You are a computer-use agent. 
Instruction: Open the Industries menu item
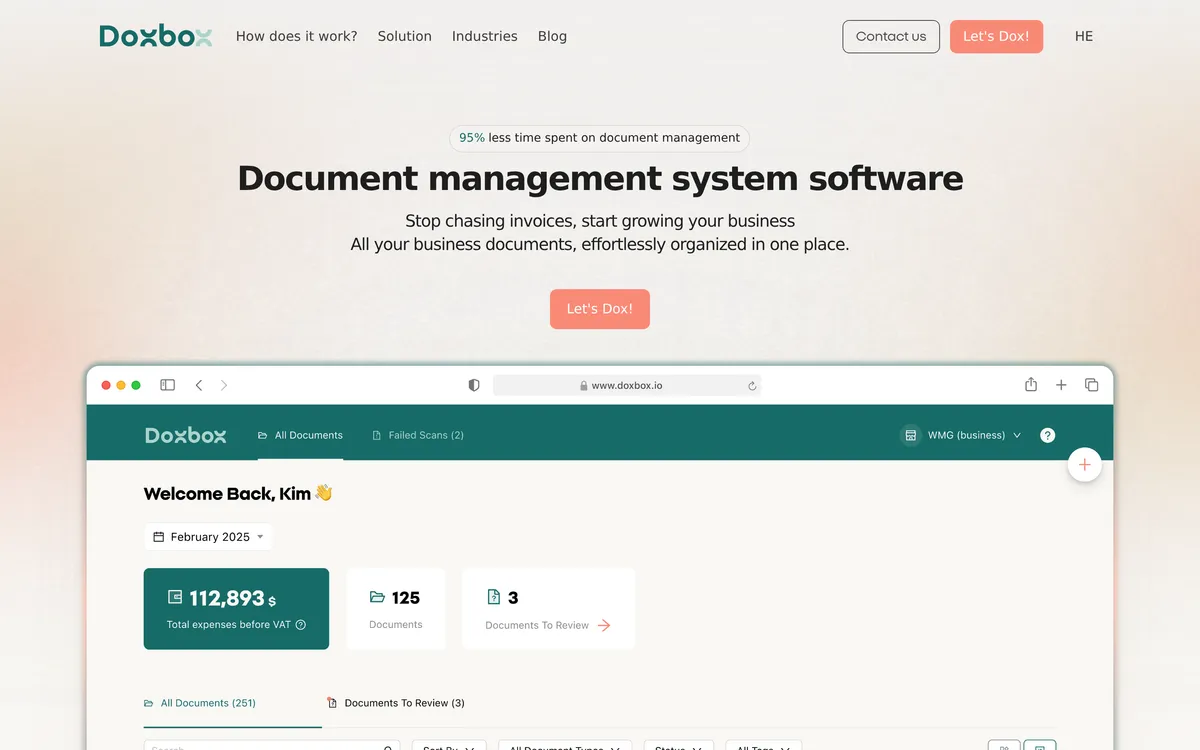(485, 36)
